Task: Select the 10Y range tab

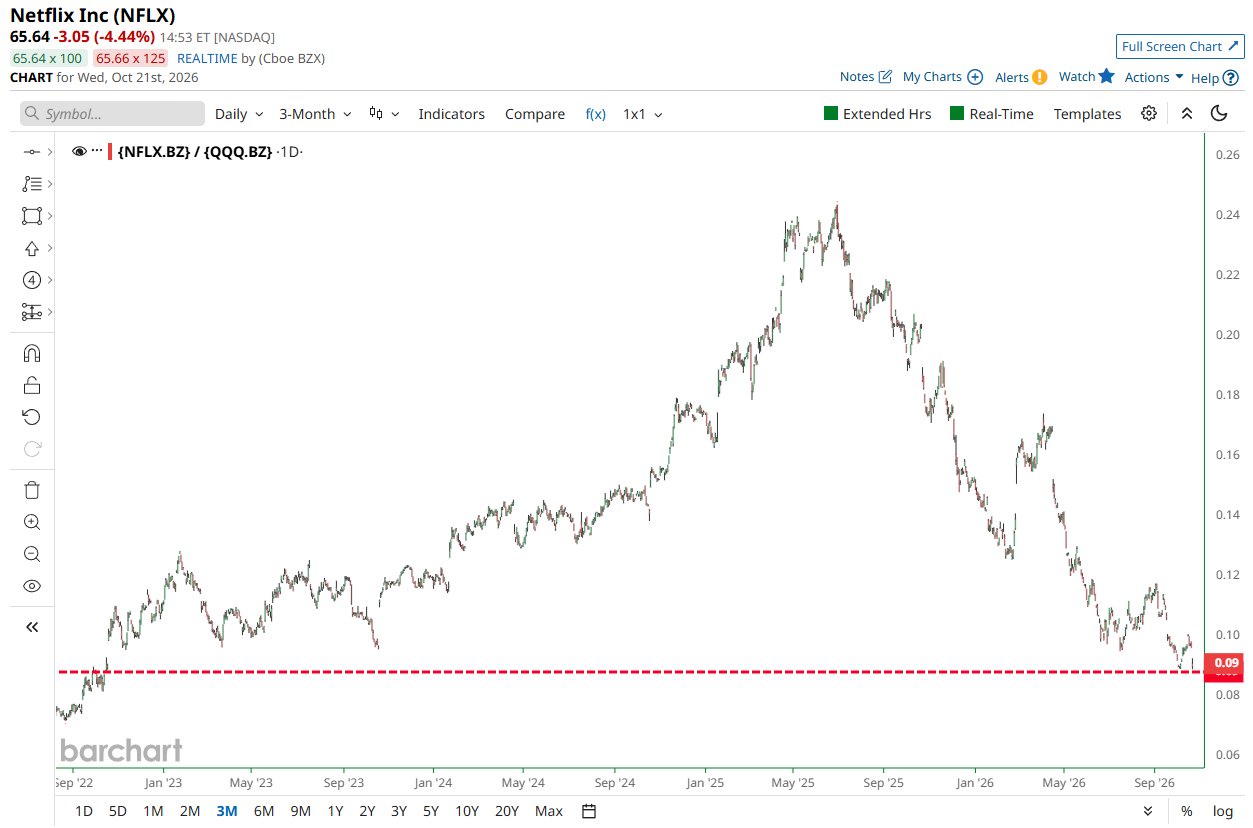Action: (467, 811)
